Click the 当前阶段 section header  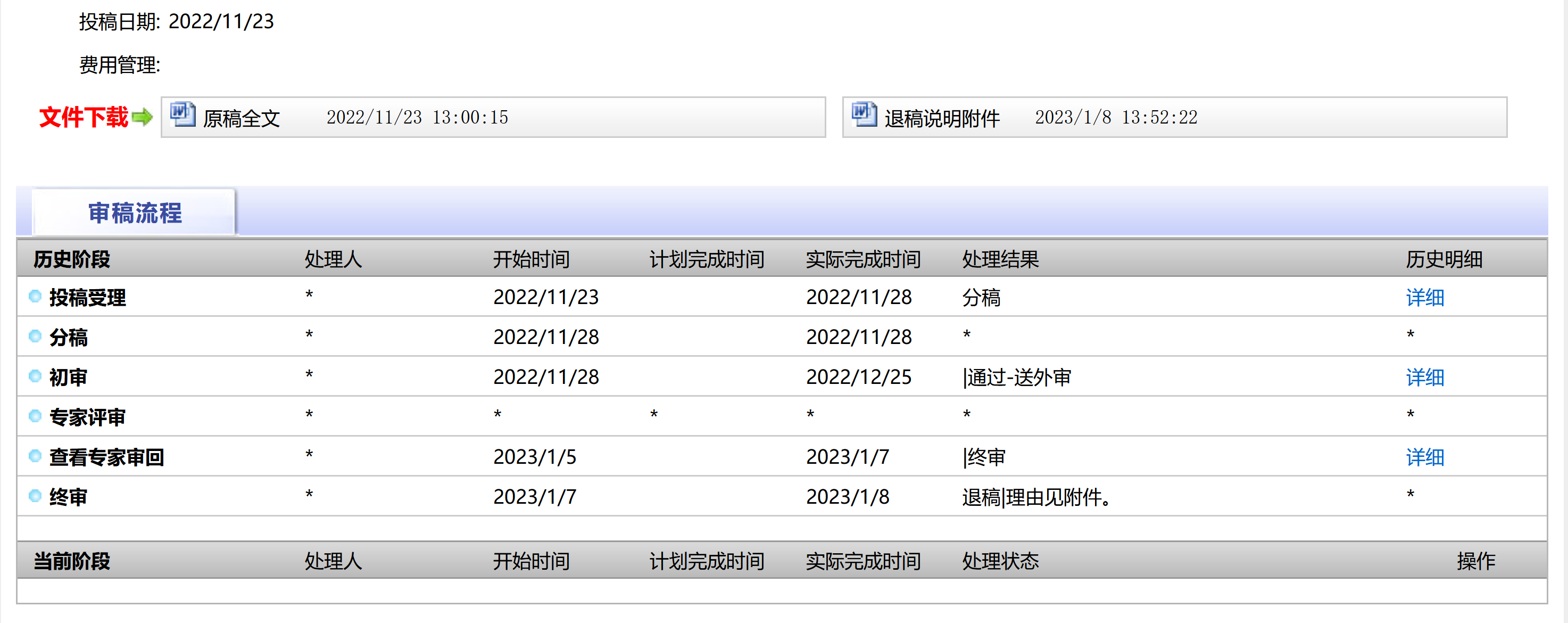[x=72, y=561]
